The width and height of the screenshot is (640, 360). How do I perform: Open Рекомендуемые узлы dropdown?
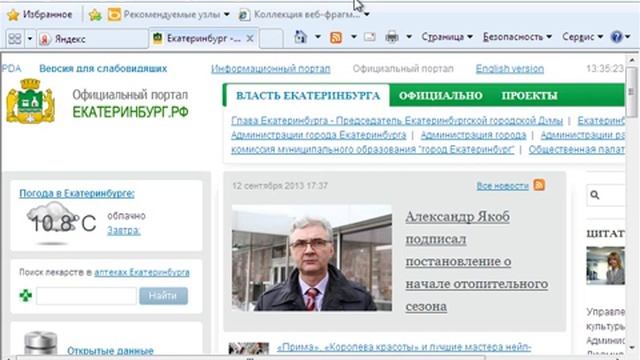pos(169,15)
